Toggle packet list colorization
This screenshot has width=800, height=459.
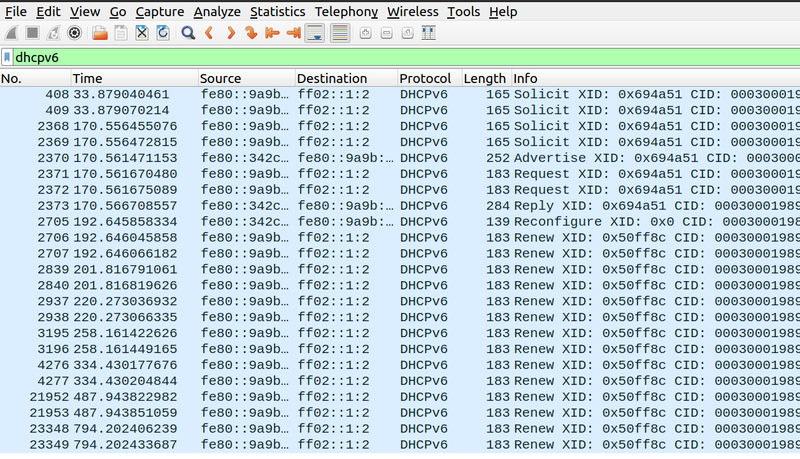coord(339,33)
